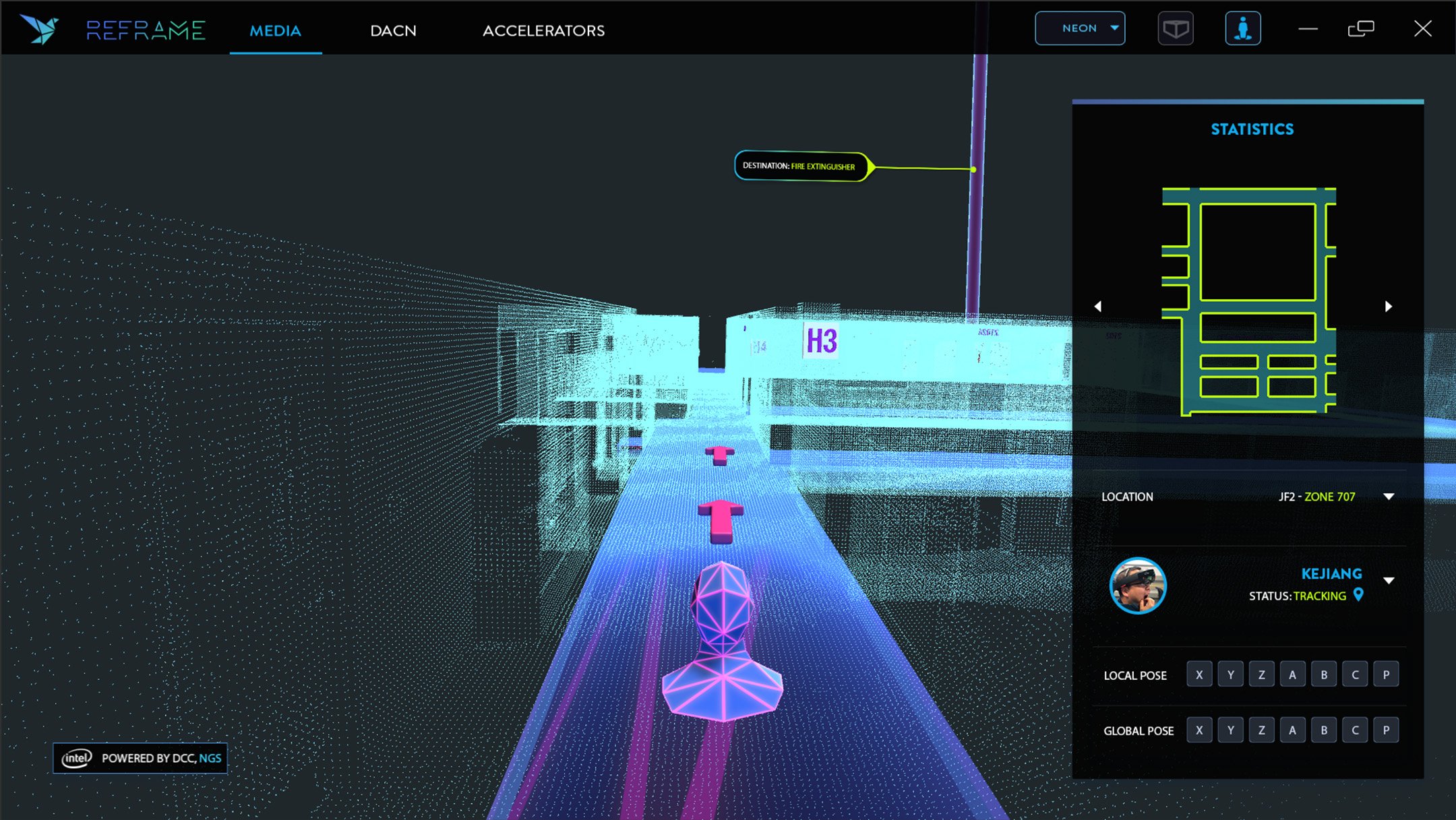Click the Destination Fire Extinguisher label
The image size is (1456, 820).
click(x=800, y=166)
